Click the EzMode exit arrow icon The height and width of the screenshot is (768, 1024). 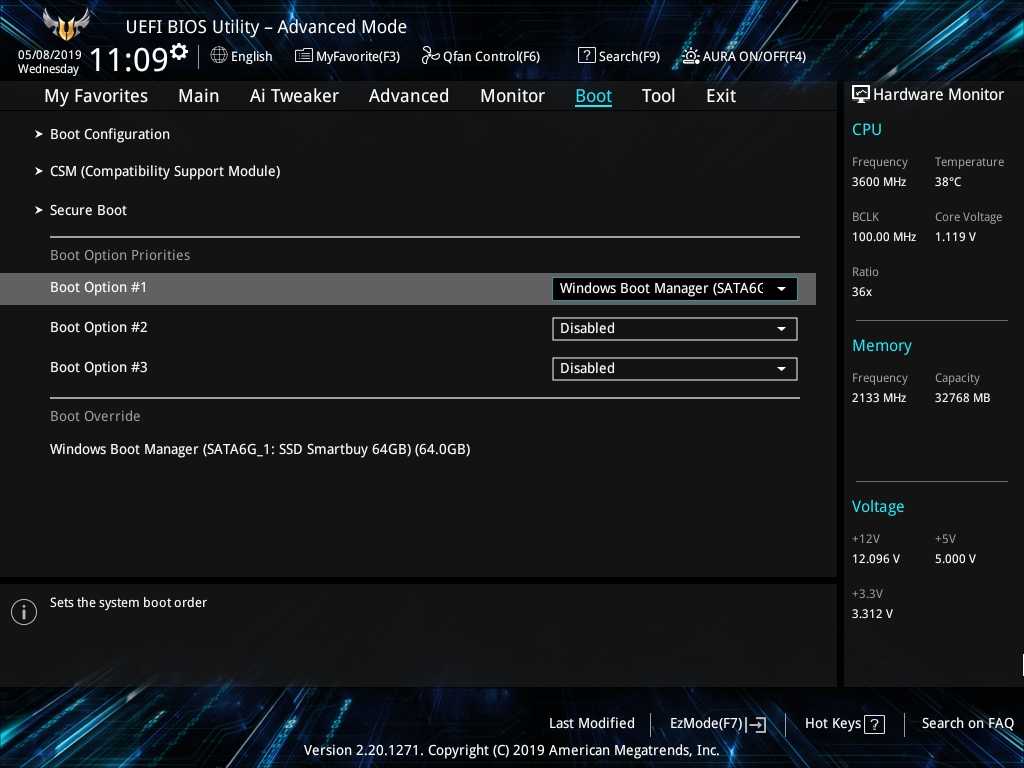(x=757, y=725)
